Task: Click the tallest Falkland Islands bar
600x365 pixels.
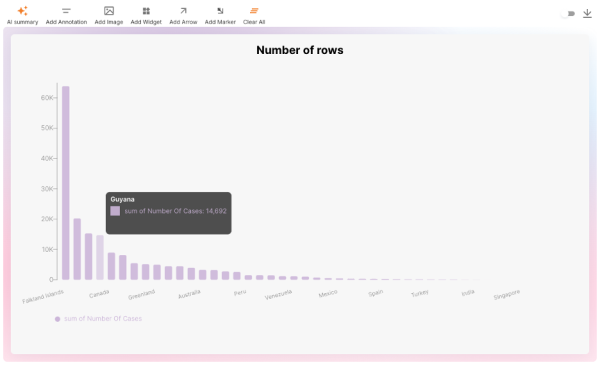Action: click(x=66, y=183)
